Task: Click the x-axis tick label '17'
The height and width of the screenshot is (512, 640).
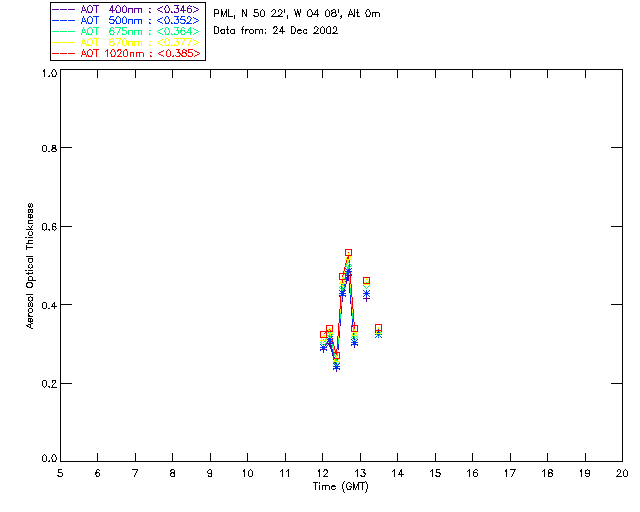Action: [510, 473]
